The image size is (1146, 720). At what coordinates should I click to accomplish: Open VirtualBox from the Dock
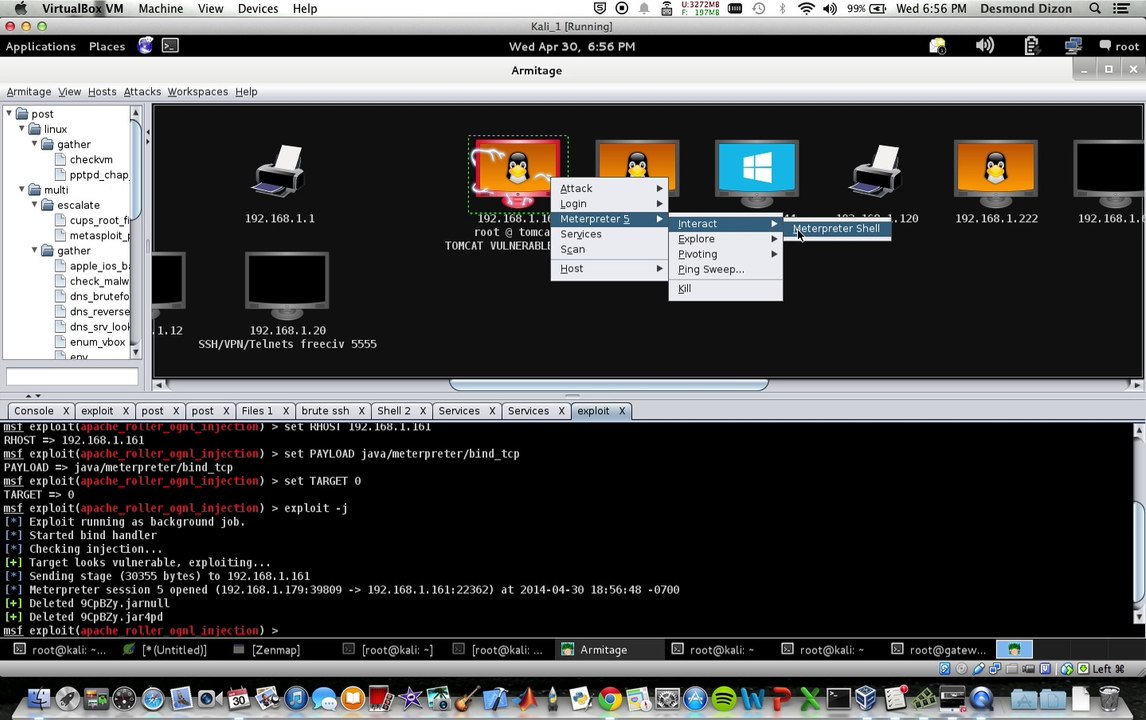[866, 698]
